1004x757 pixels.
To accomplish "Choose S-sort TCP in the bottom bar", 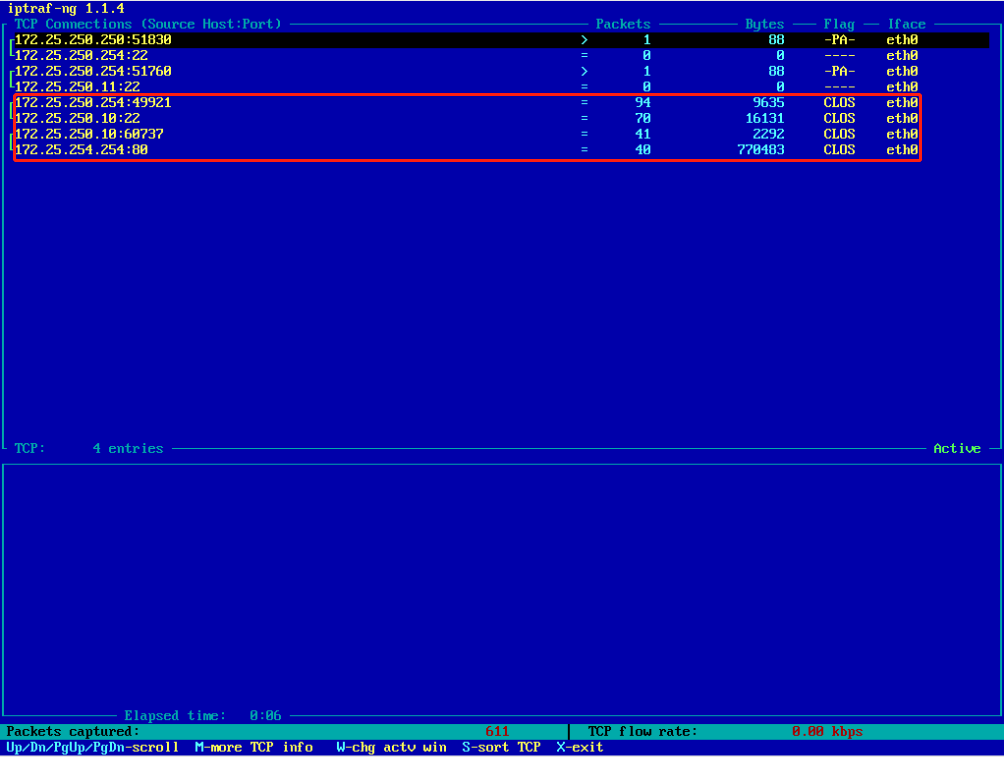I will 501,747.
